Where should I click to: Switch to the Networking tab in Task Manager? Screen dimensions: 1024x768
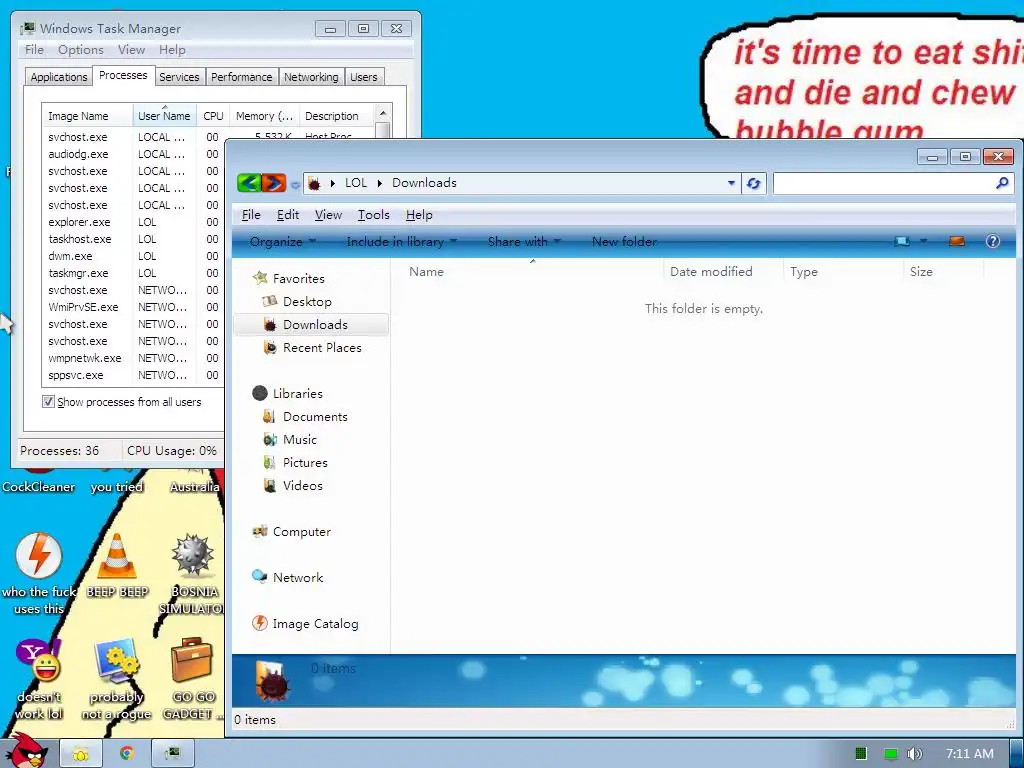click(x=311, y=77)
